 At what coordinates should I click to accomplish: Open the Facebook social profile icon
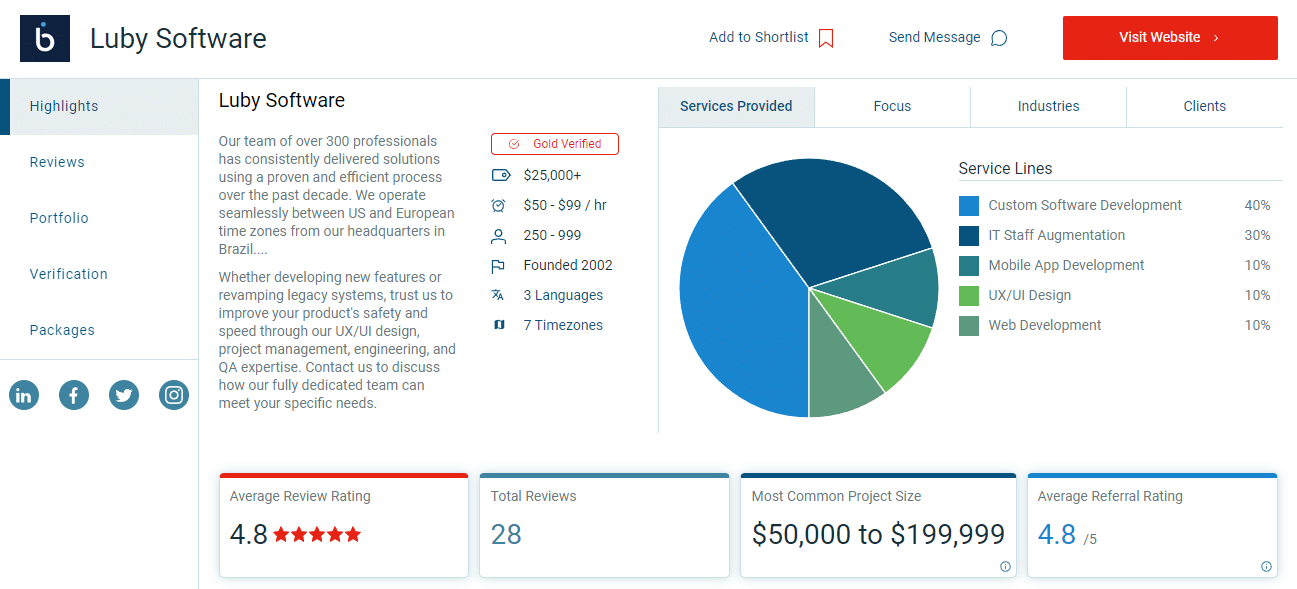pyautogui.click(x=74, y=395)
